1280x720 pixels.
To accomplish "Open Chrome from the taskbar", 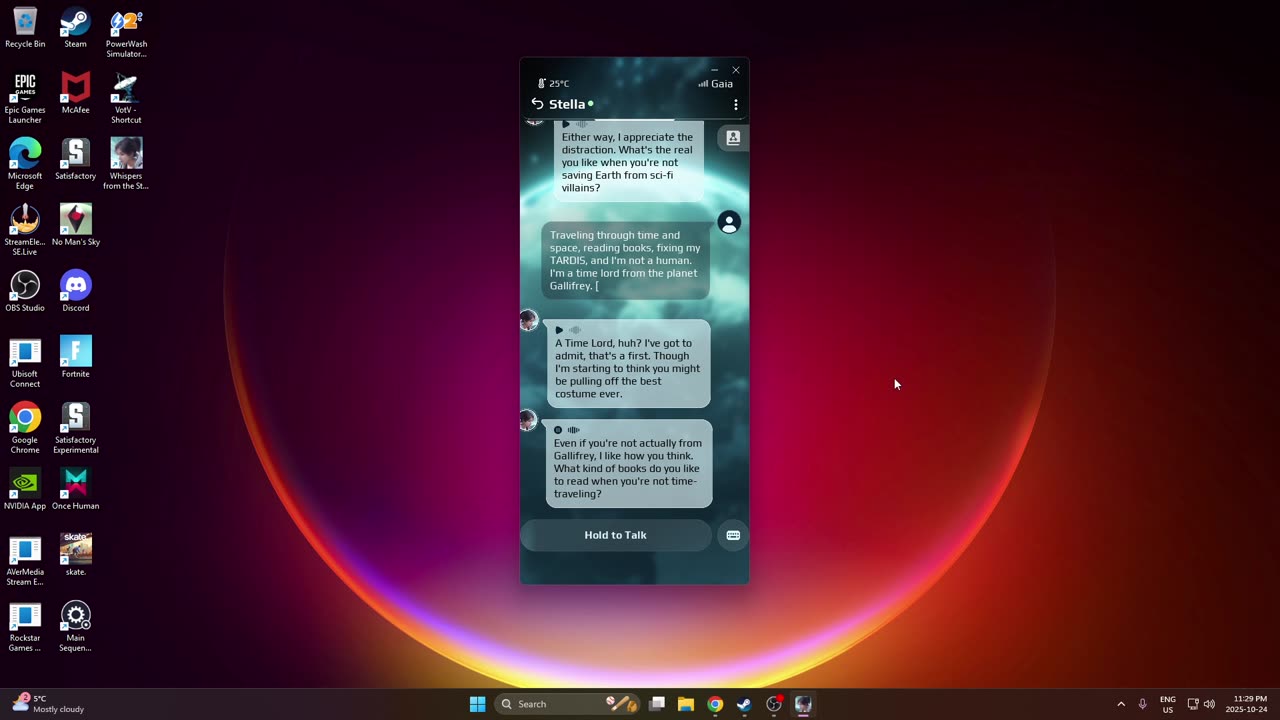I will click(715, 704).
